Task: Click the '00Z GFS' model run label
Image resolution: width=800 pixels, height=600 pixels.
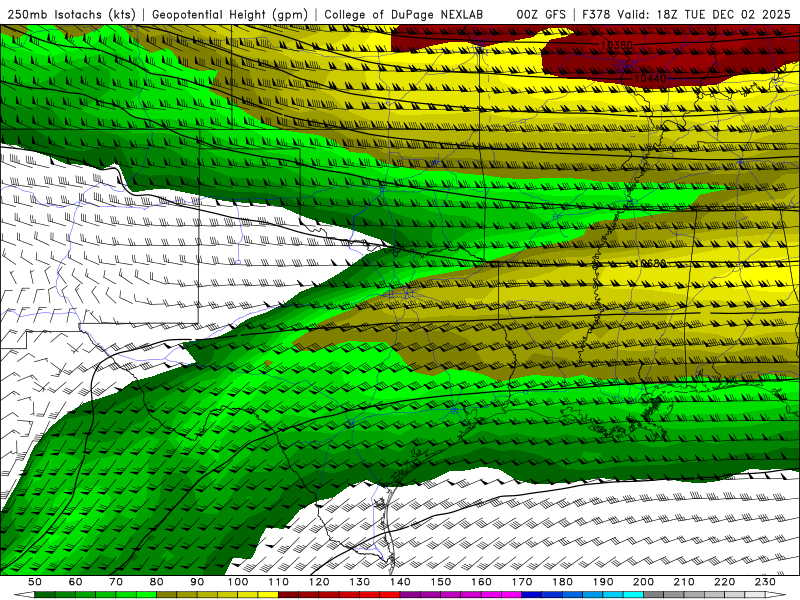Action: click(541, 15)
